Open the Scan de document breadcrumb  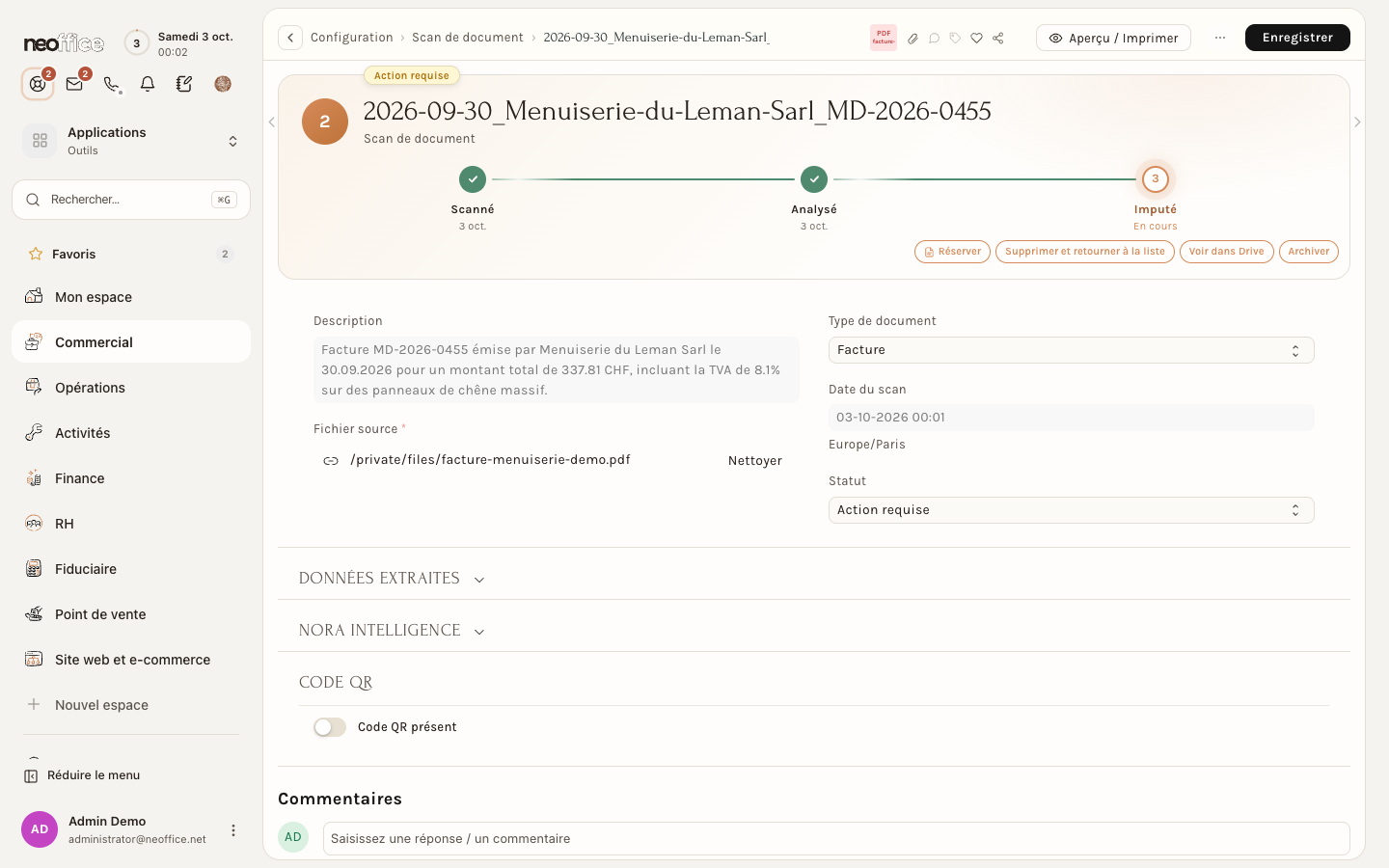[468, 38]
